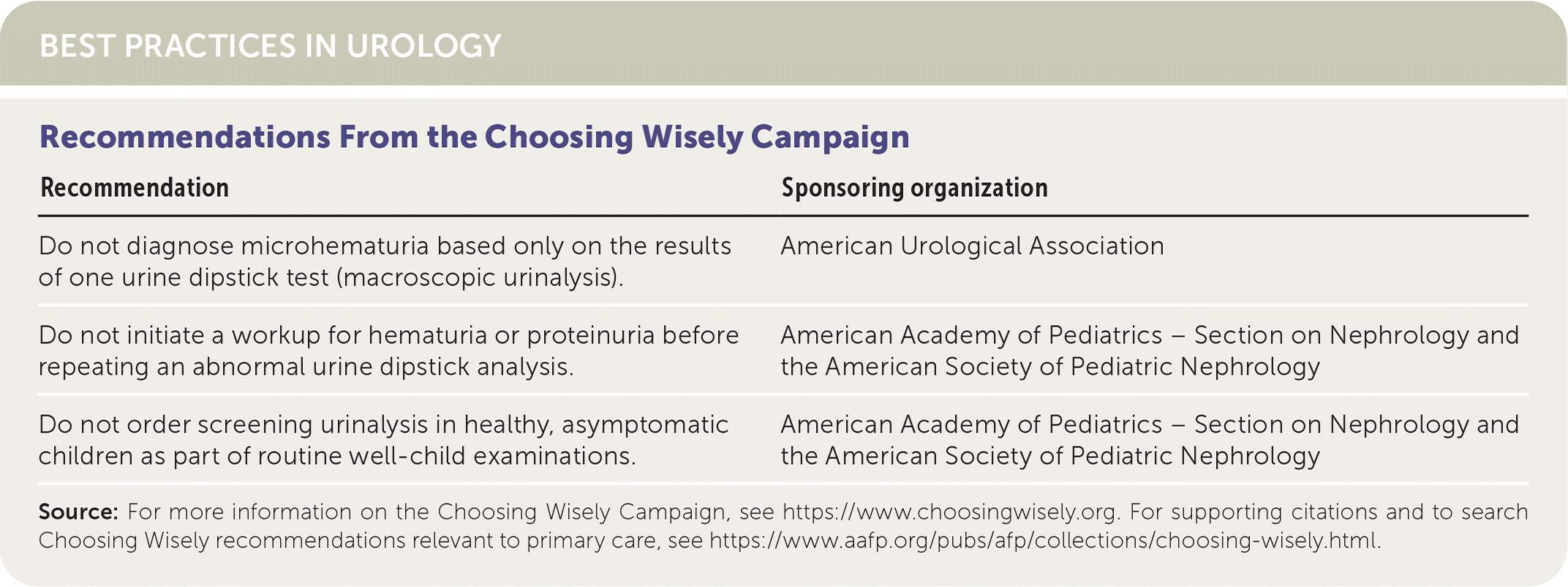Click the bold 'Source:' label
Viewport: 1568px width, 587px height.
point(78,512)
